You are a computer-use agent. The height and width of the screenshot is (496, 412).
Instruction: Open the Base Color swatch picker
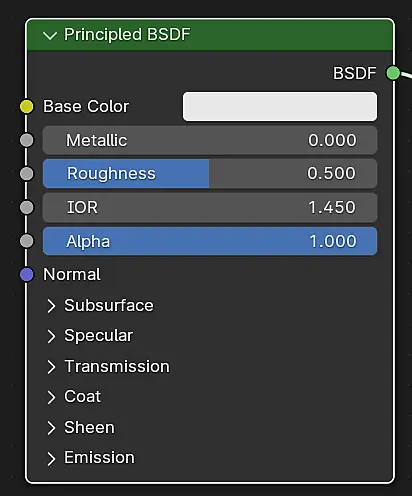280,107
